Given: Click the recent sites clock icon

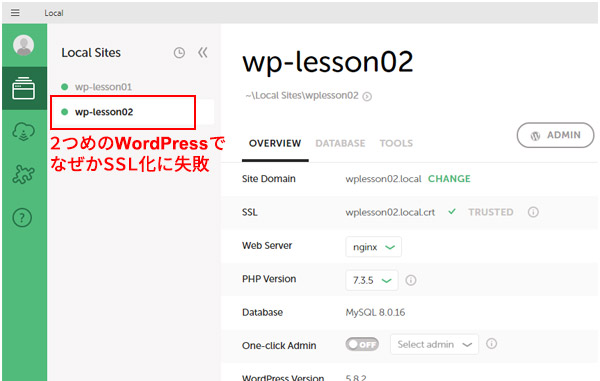Looking at the screenshot, I should click(179, 52).
